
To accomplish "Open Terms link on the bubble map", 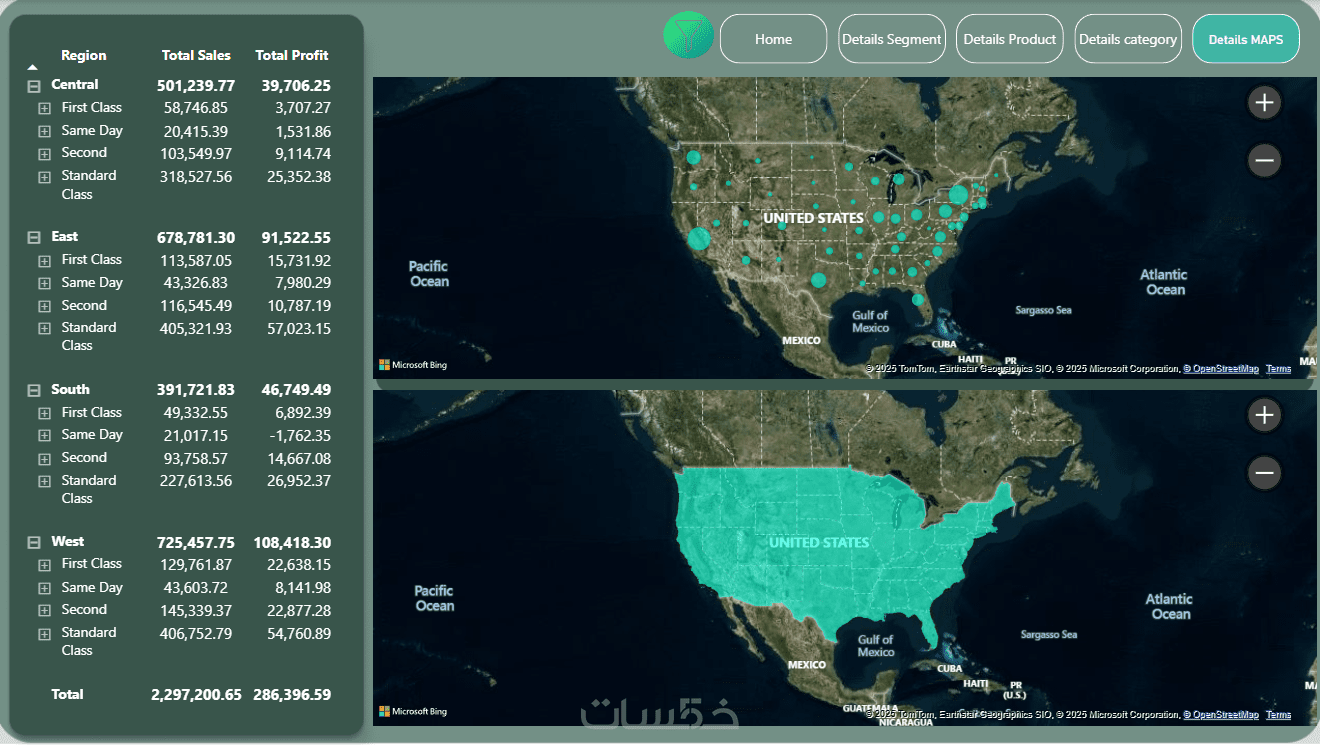I will (x=1278, y=369).
